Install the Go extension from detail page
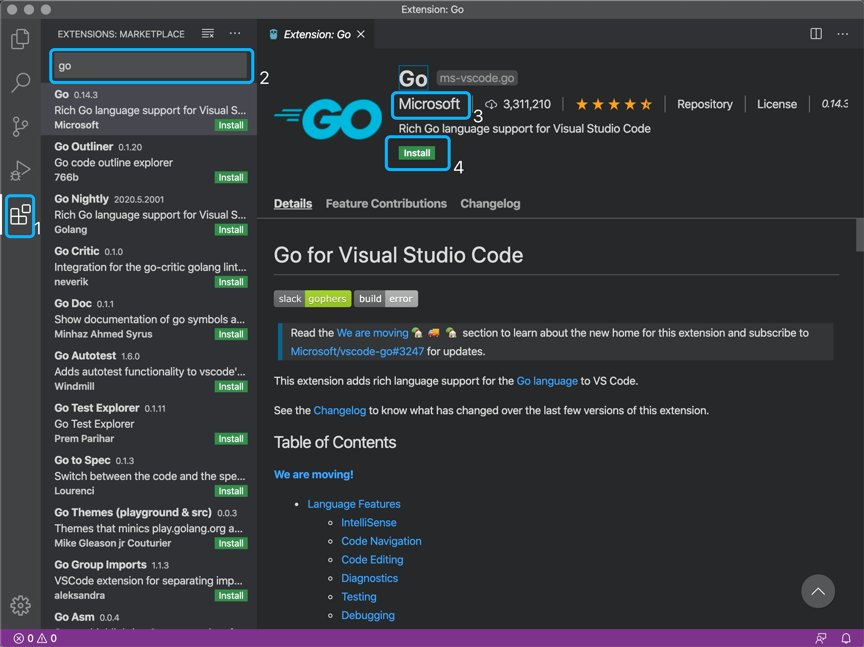The height and width of the screenshot is (647, 864). coord(417,153)
